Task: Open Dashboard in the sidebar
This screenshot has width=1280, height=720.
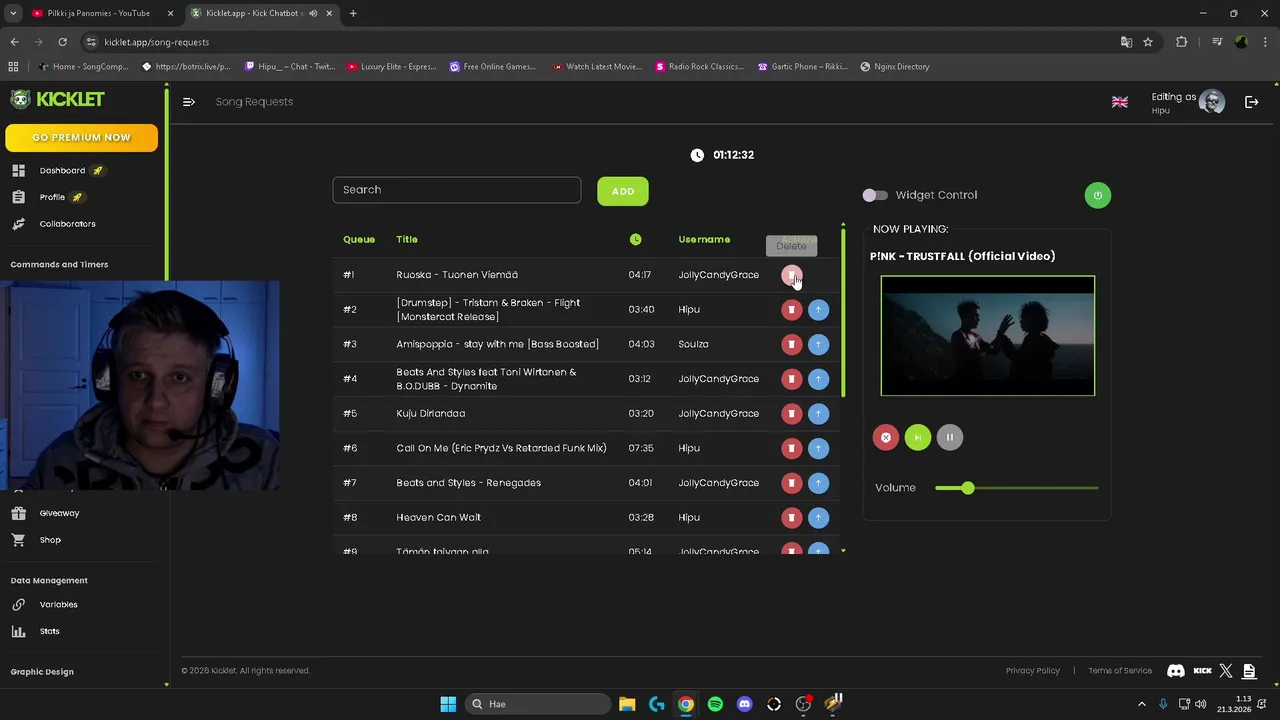Action: [62, 171]
